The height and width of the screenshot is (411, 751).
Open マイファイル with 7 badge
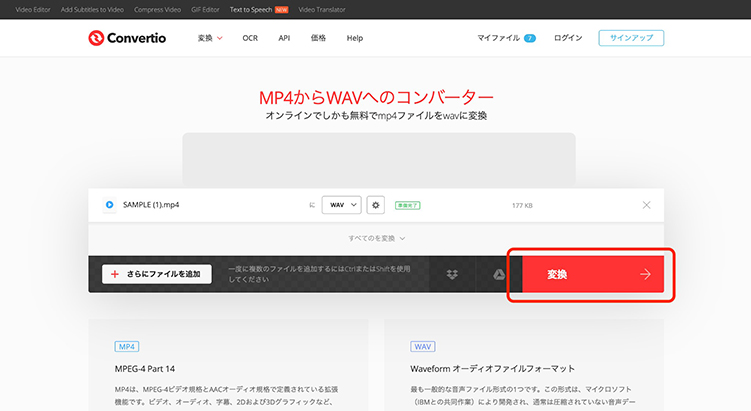click(x=506, y=38)
